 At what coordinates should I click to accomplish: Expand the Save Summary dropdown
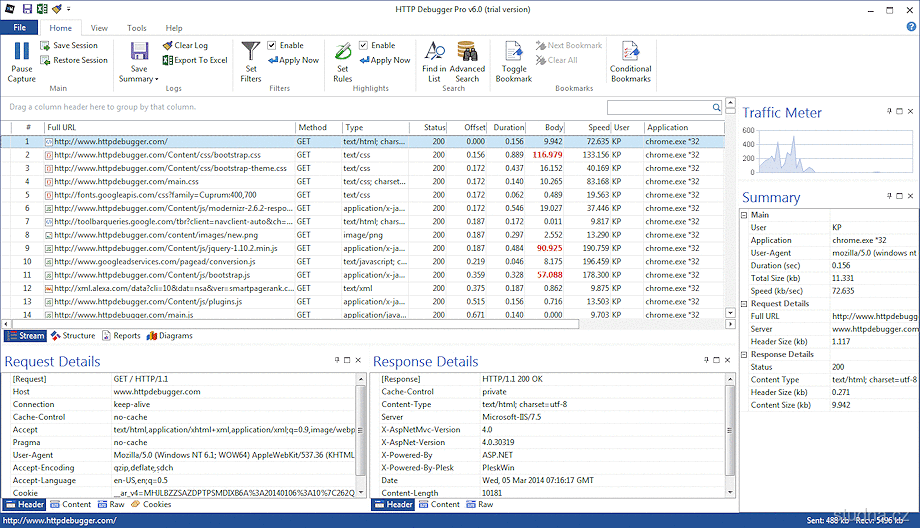pyautogui.click(x=155, y=79)
